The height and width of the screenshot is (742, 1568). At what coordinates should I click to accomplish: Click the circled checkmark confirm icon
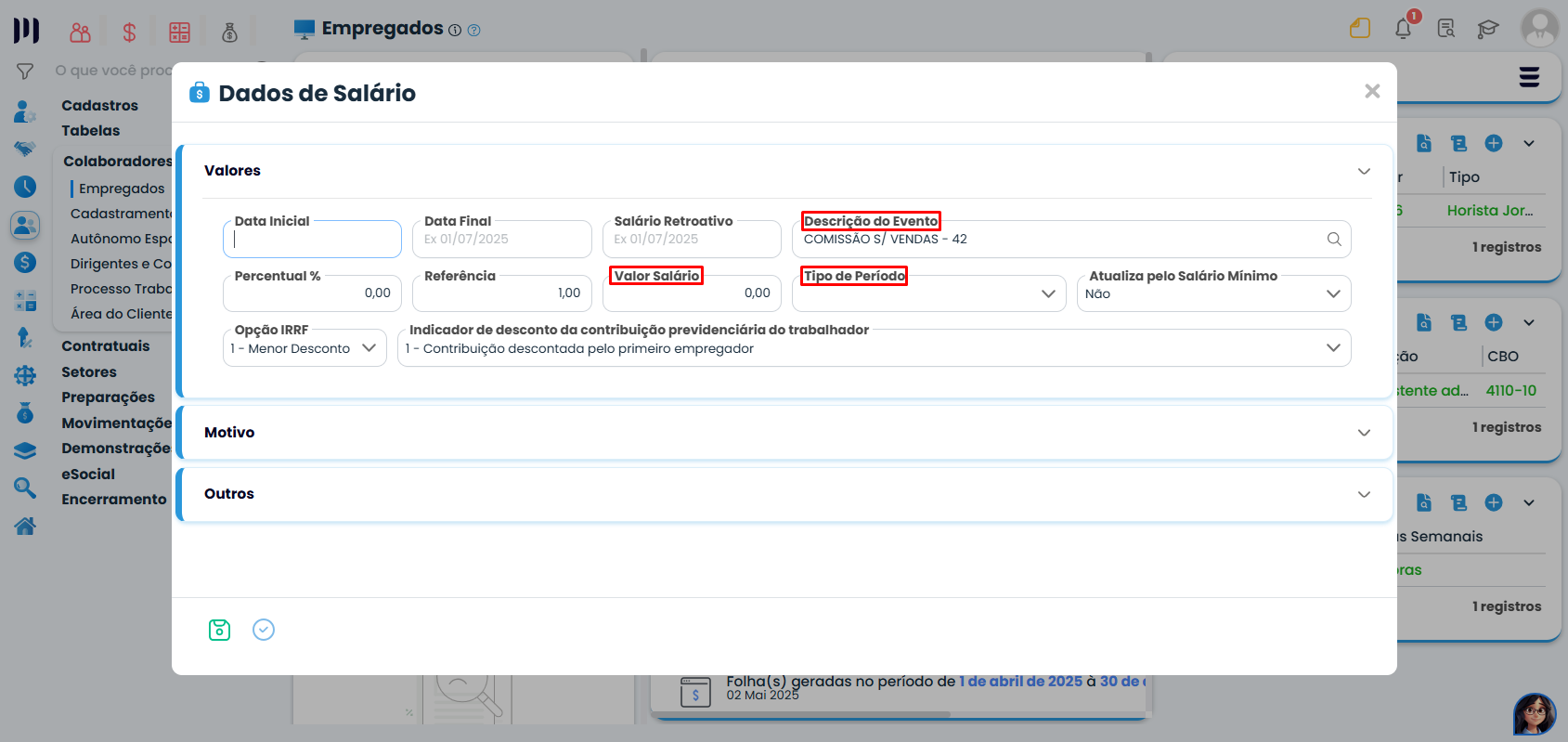coord(264,630)
